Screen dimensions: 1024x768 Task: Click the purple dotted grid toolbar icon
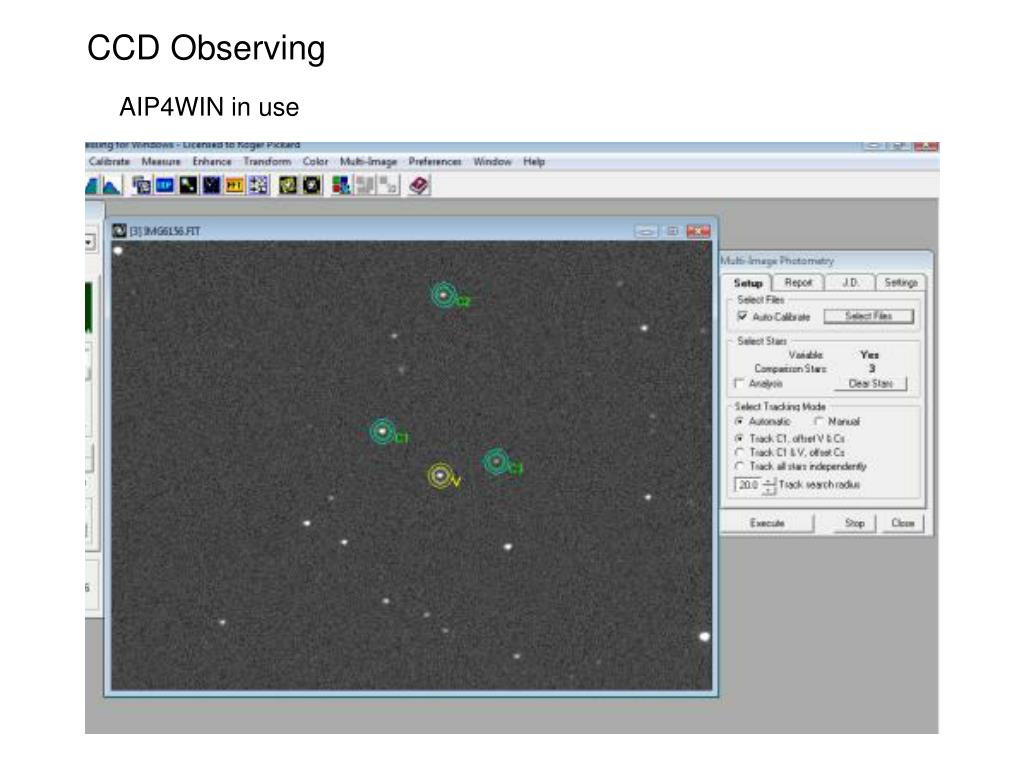click(259, 185)
